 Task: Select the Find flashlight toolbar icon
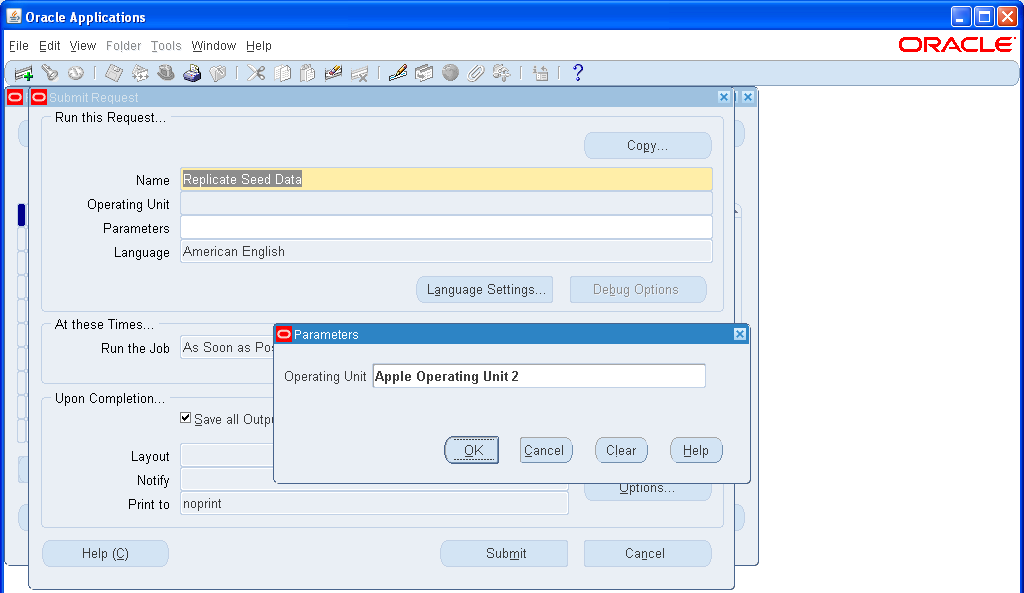tap(50, 72)
